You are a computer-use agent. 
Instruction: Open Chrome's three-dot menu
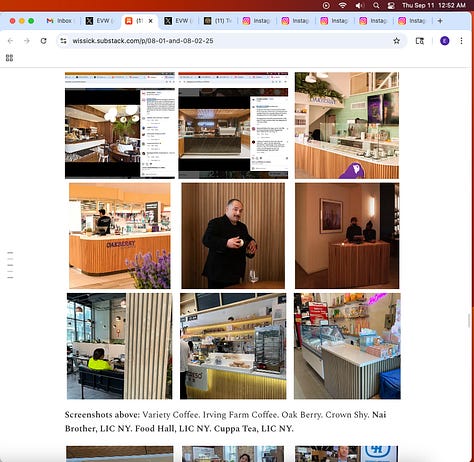coord(461,41)
